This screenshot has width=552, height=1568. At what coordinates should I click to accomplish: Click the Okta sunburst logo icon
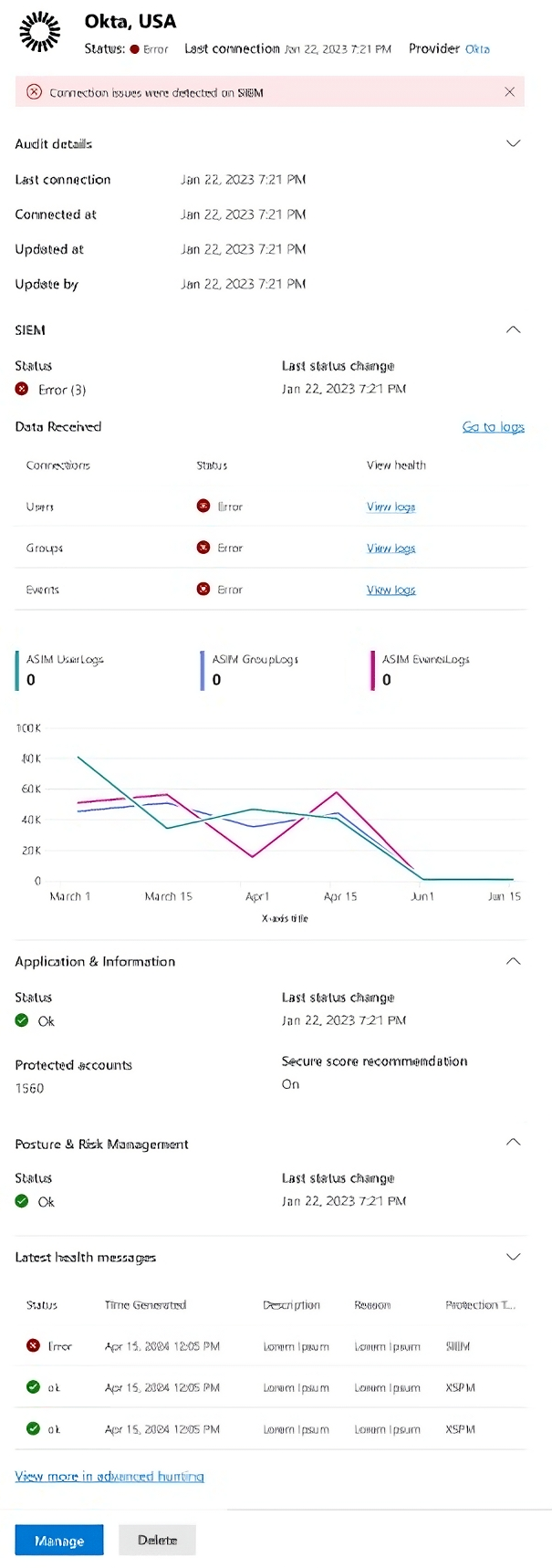40,33
